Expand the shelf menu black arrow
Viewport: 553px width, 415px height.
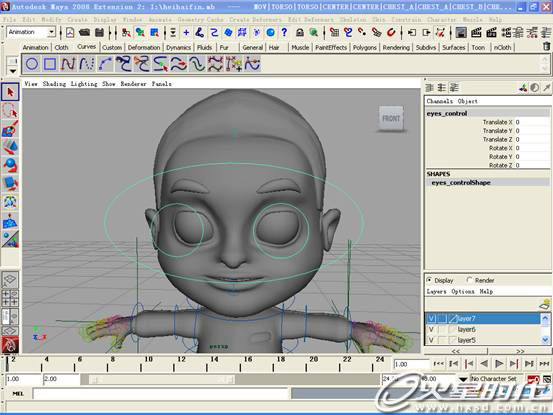(13, 71)
